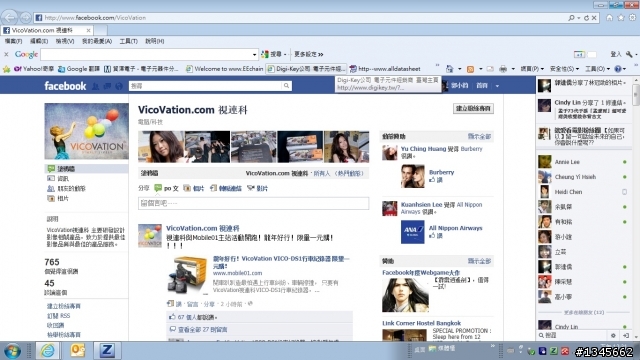The width and height of the screenshot is (640, 360).
Task: Click the VicoVation balloon profile picture
Action: [87, 131]
